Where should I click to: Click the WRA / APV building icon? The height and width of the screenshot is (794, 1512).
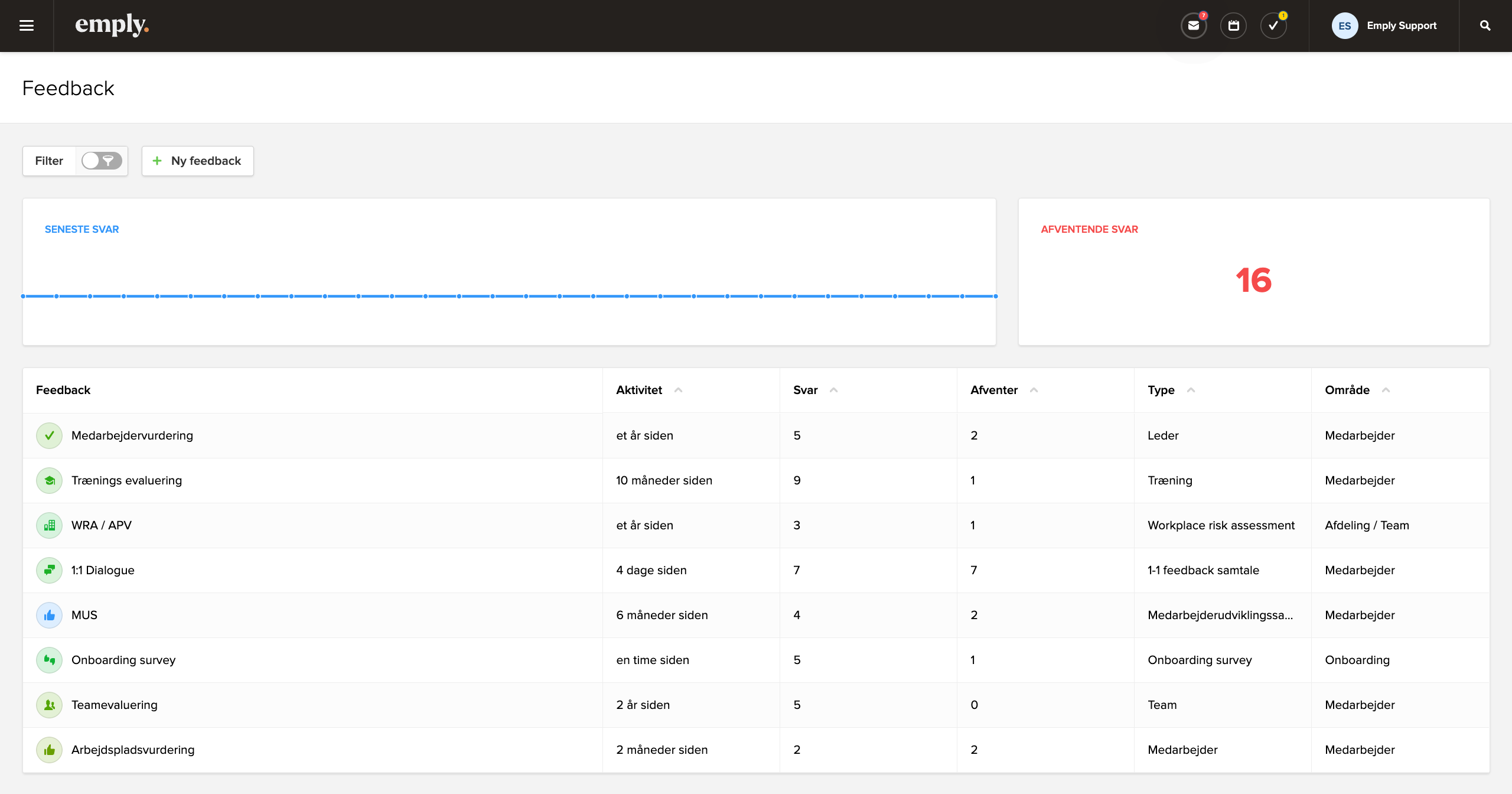[x=49, y=525]
